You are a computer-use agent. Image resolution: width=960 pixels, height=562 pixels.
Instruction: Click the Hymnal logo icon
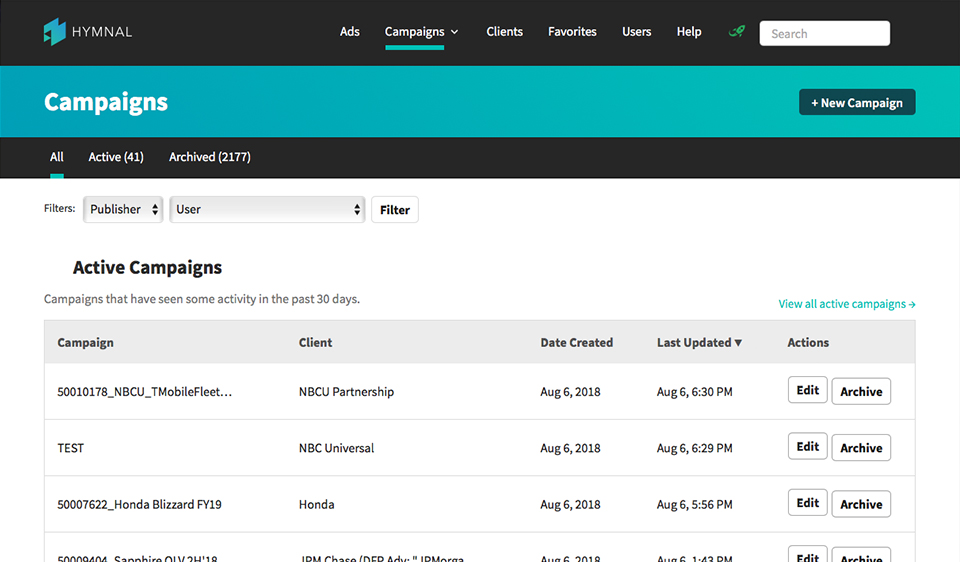pos(55,32)
